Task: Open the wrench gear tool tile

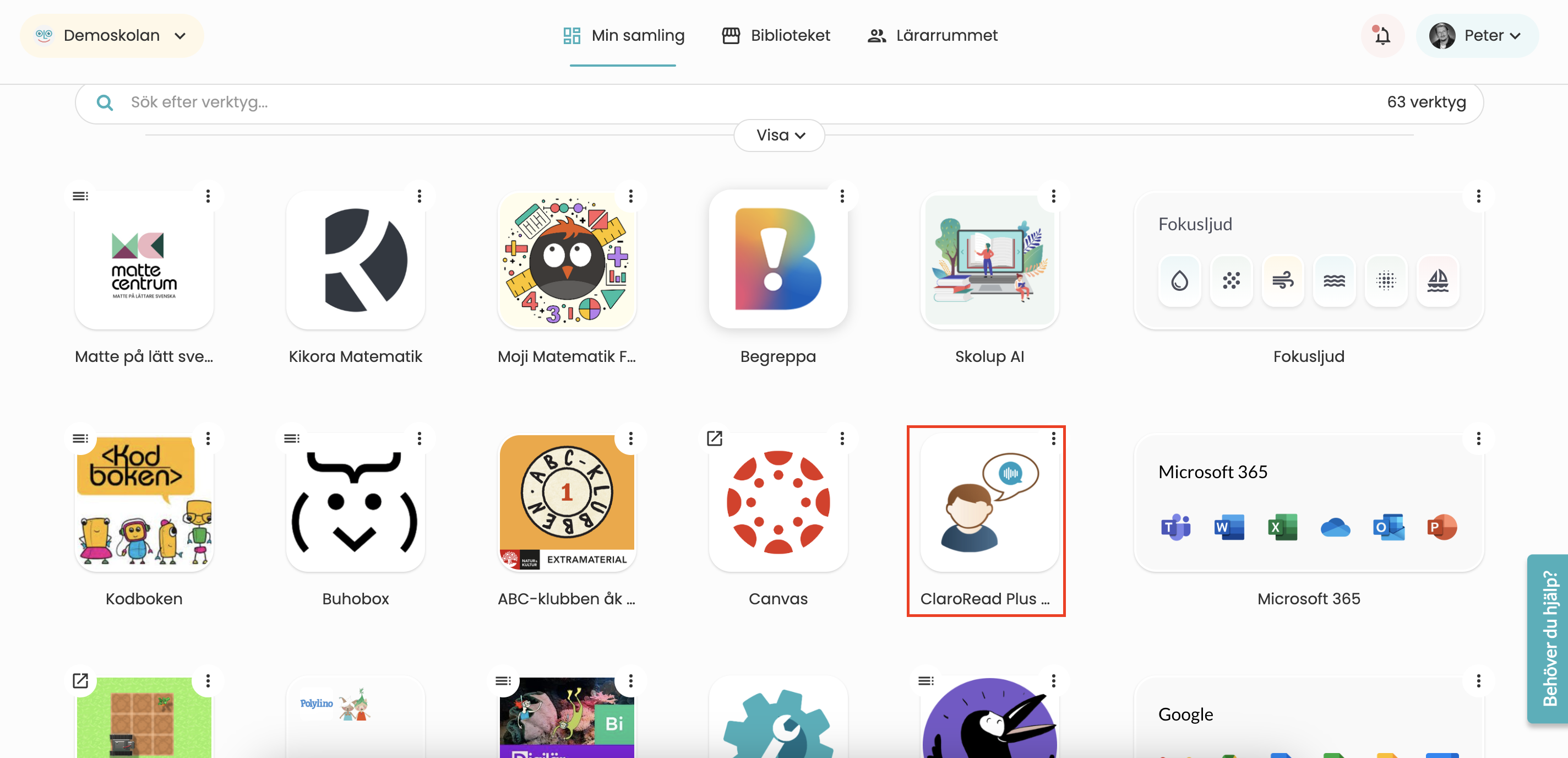Action: pos(778,717)
